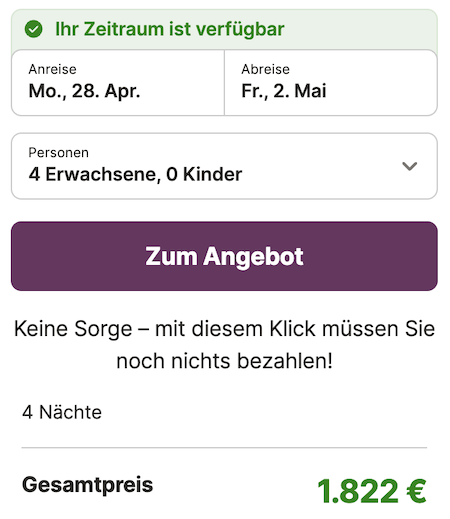
Task: Click the divider line above Gesamtpreis
Action: pyautogui.click(x=224, y=448)
